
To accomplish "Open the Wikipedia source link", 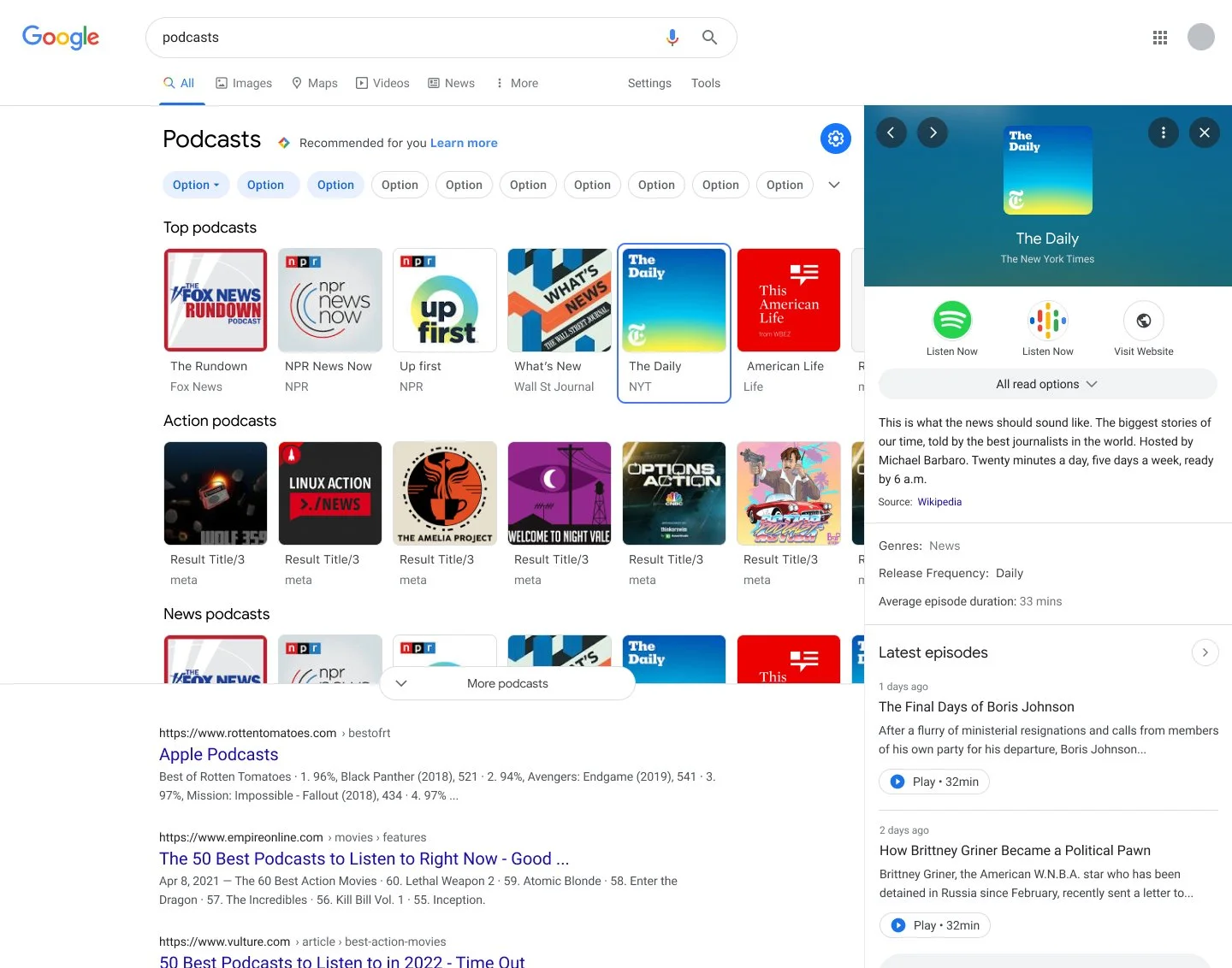I will coord(939,502).
